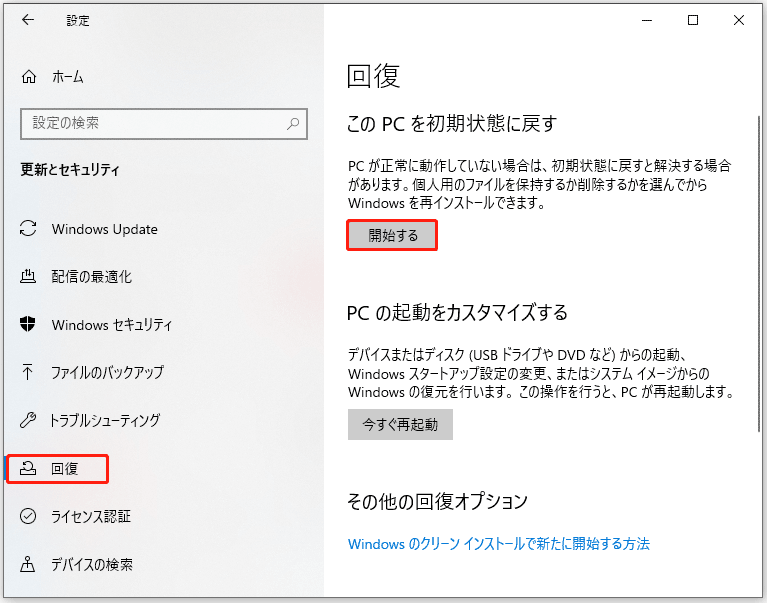
Task: Click the その他の回復オプション heading
Action: pyautogui.click(x=437, y=501)
